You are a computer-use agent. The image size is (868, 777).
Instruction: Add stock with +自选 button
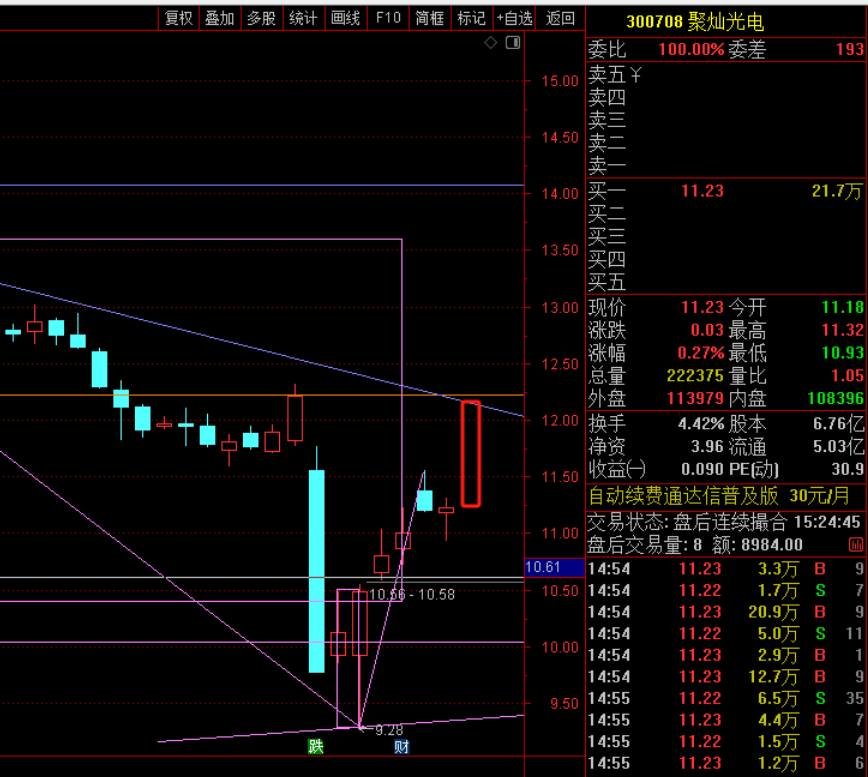(x=514, y=18)
